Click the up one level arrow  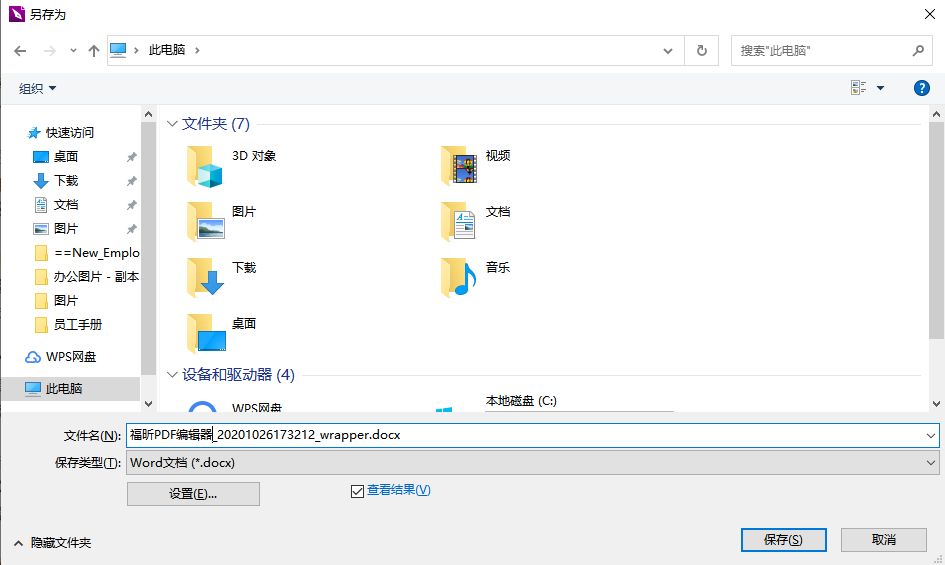(x=94, y=50)
